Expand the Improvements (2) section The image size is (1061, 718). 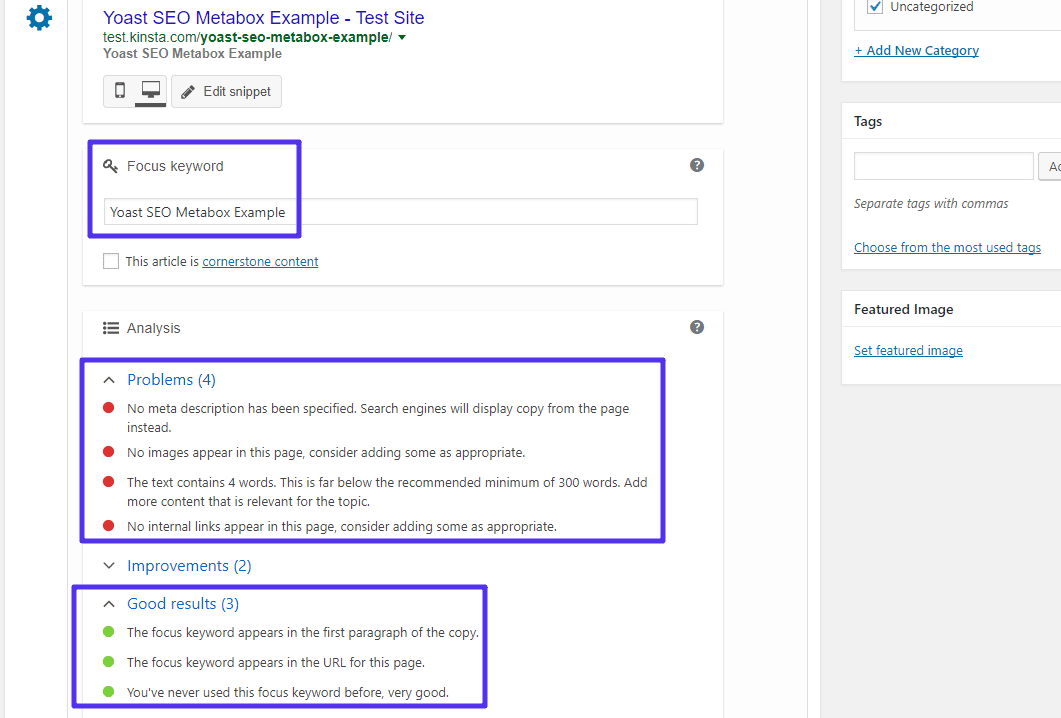pyautogui.click(x=109, y=566)
